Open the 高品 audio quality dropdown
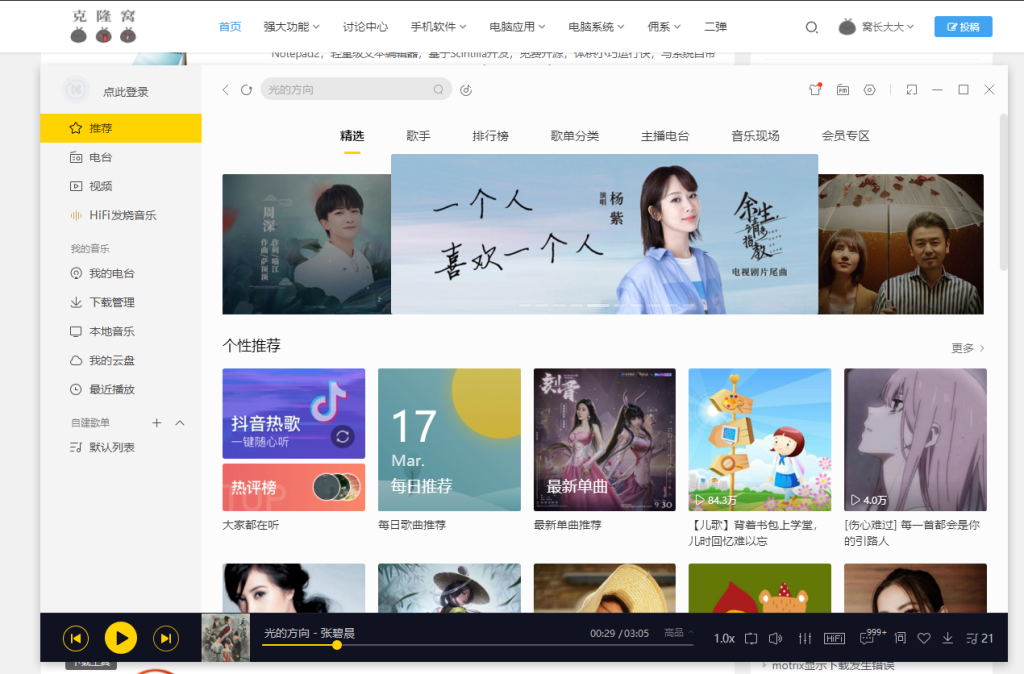The image size is (1024, 674). pyautogui.click(x=679, y=632)
